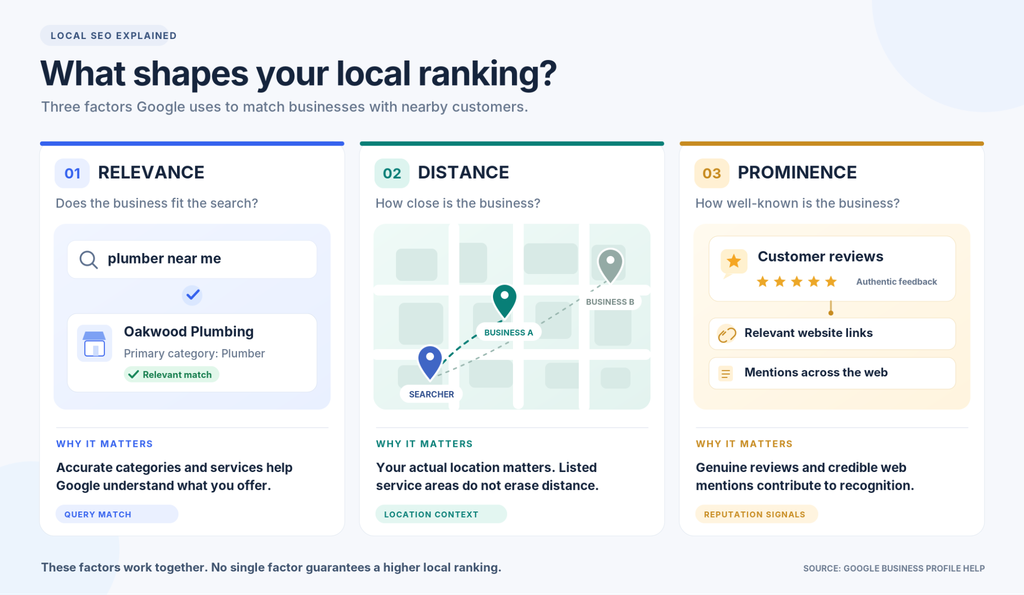Viewport: 1024px width, 595px height.
Task: Click the 'PROMINENCE' card title
Action: click(x=797, y=172)
